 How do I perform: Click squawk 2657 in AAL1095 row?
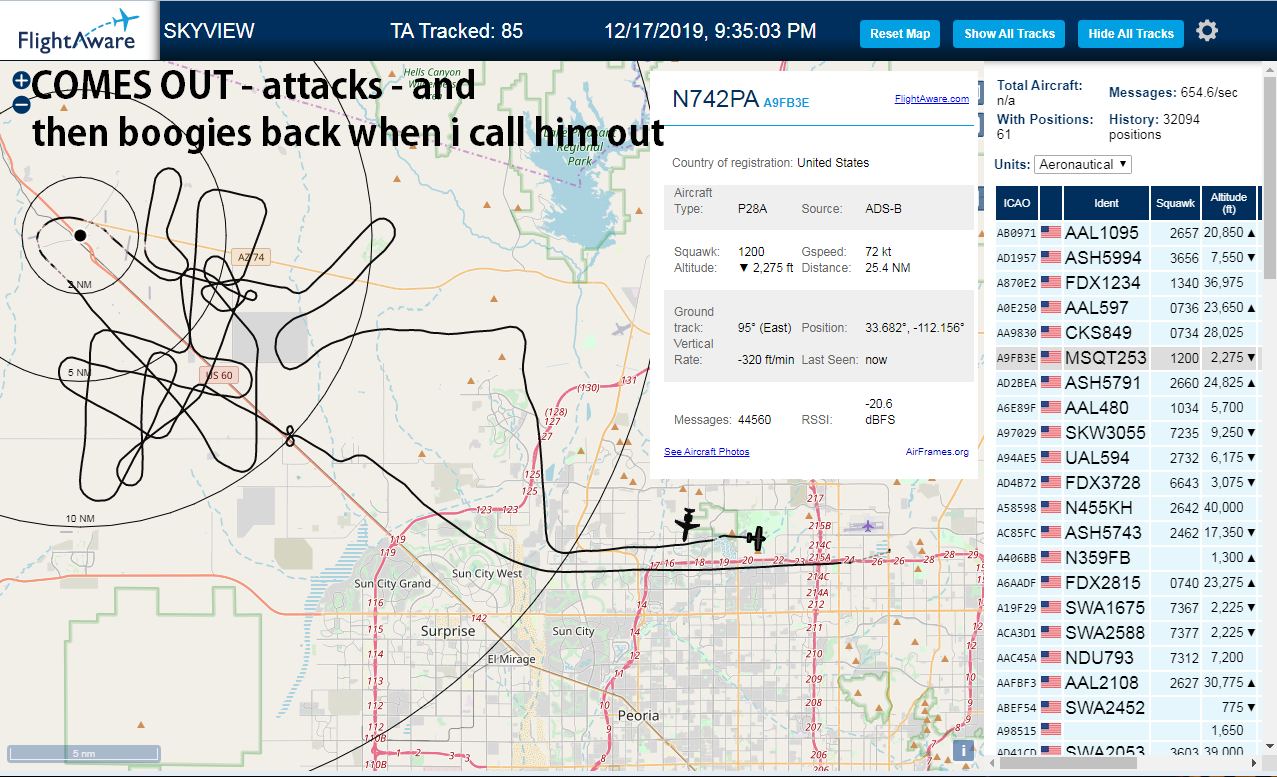(x=1183, y=233)
